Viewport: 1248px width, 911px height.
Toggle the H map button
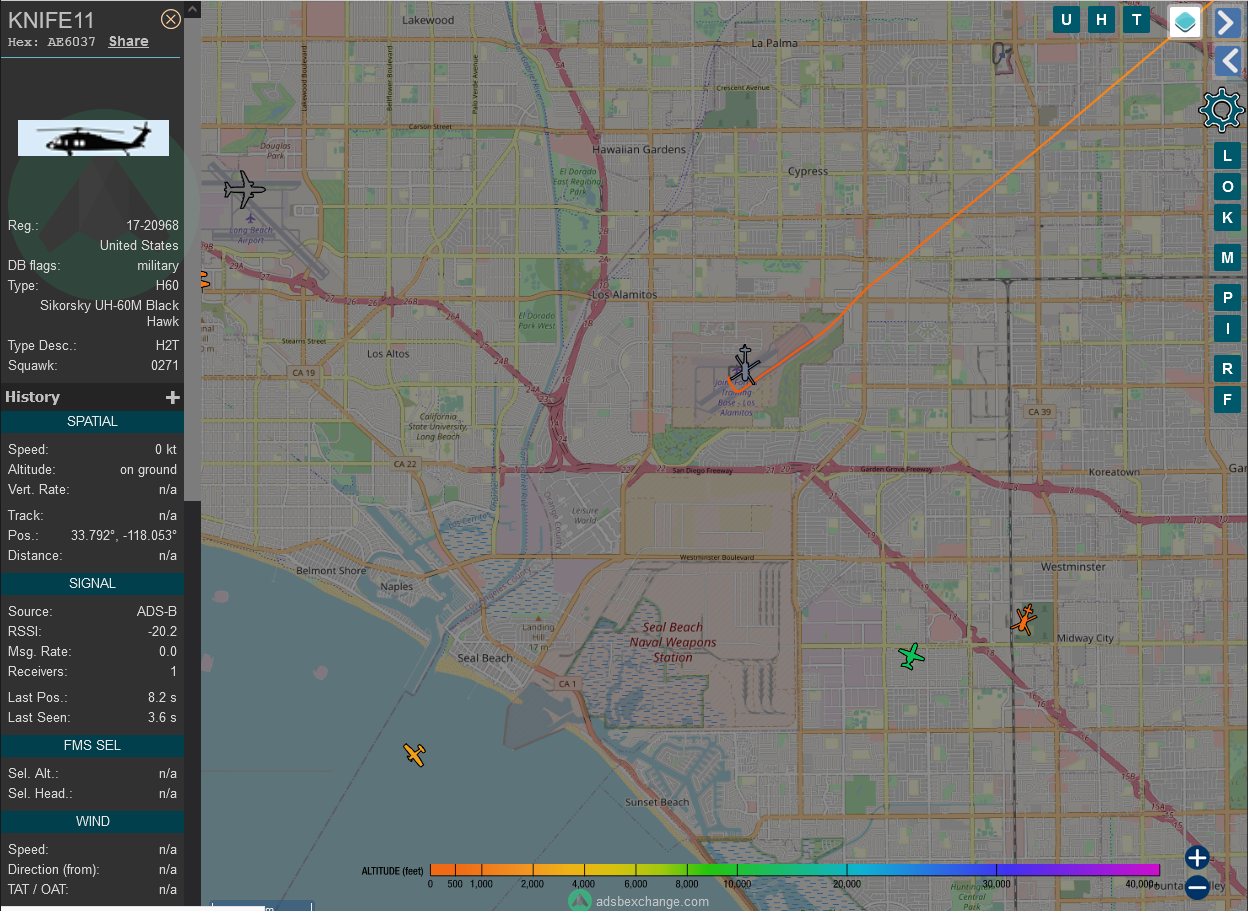[1102, 20]
